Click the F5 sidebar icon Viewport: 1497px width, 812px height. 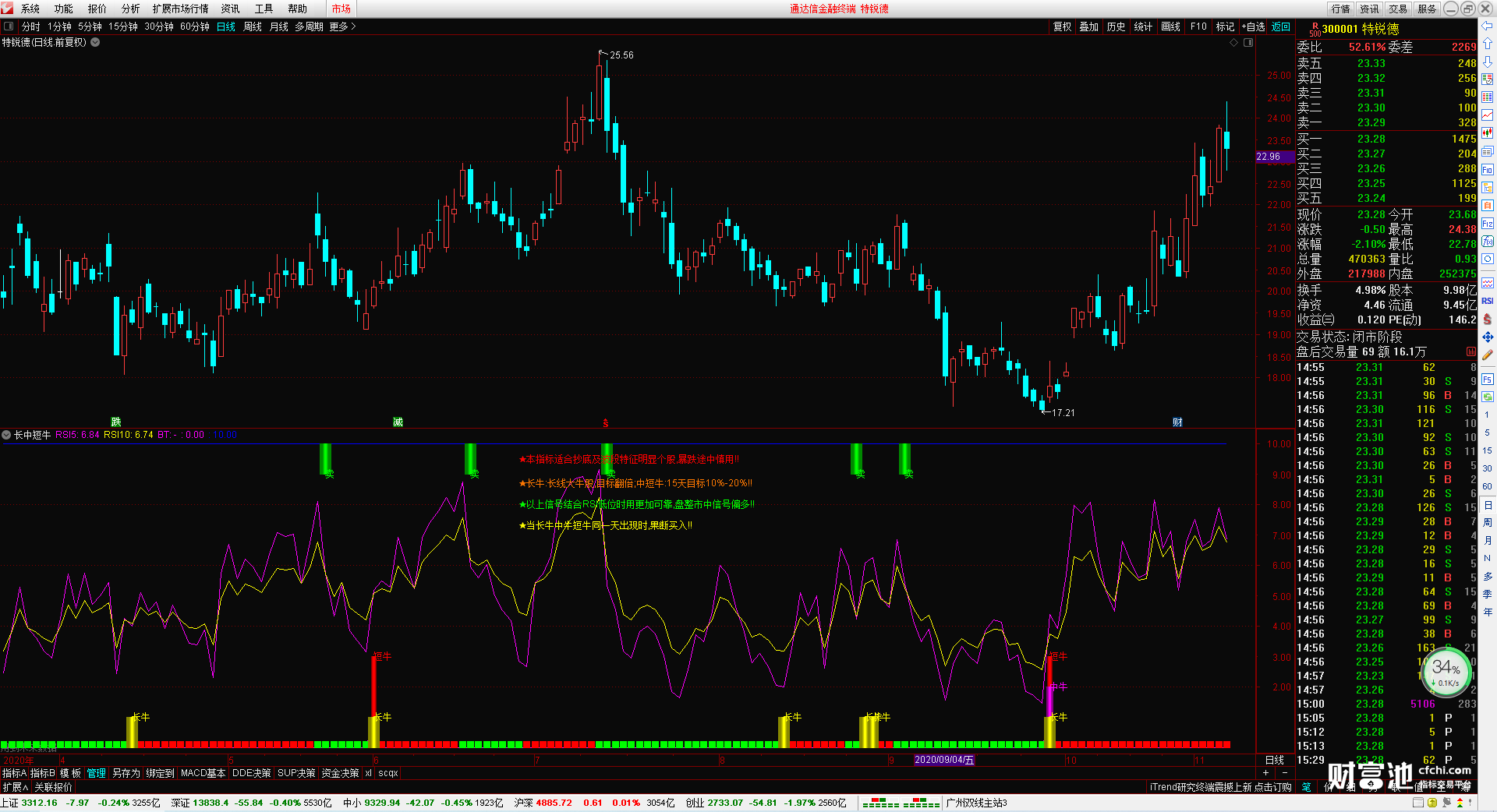pyautogui.click(x=1488, y=380)
